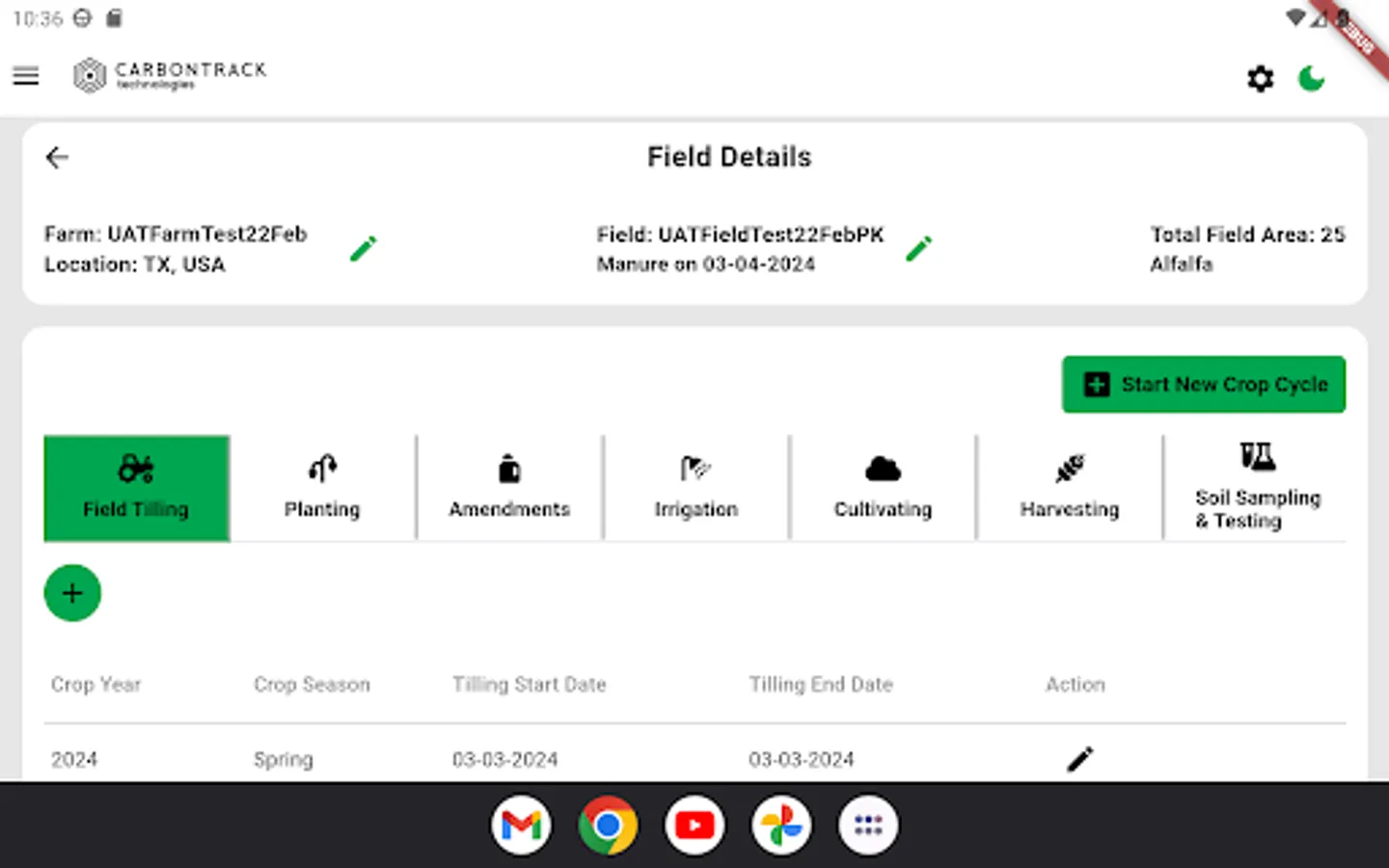
Task: Select the 2024 crop year cell
Action: [74, 760]
